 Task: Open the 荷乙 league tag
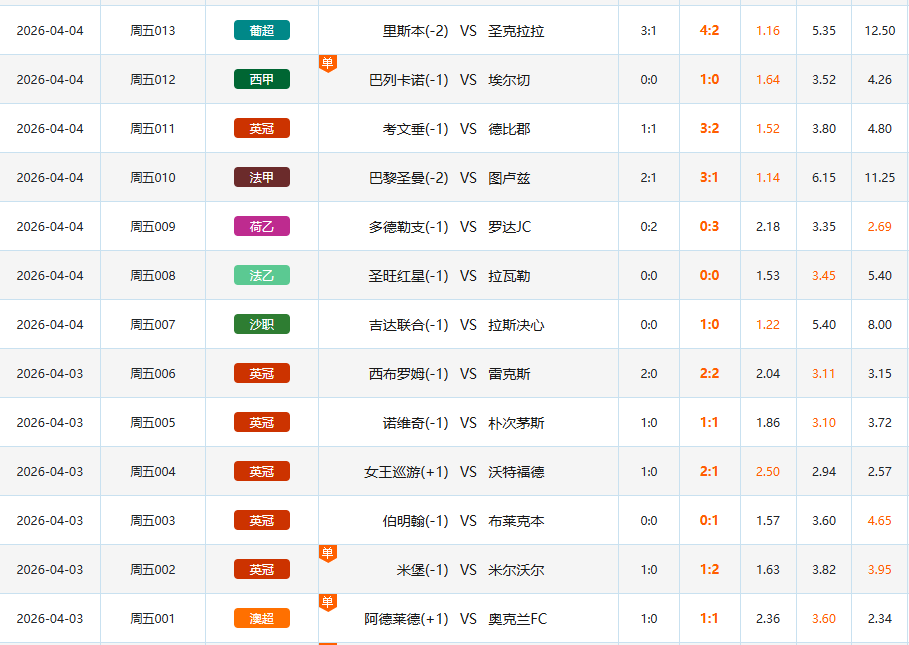coord(261,226)
